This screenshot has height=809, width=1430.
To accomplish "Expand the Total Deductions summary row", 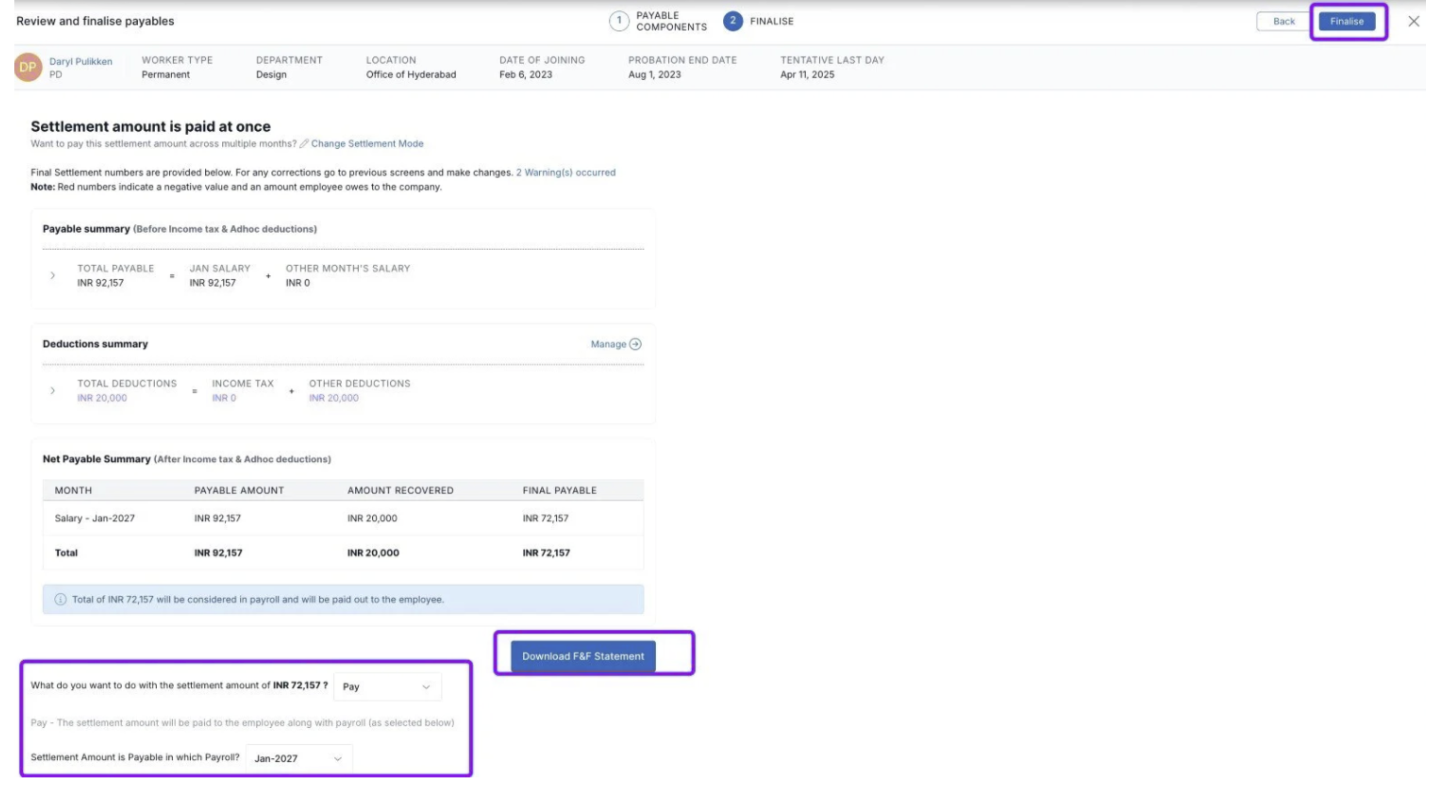I will 53,390.
